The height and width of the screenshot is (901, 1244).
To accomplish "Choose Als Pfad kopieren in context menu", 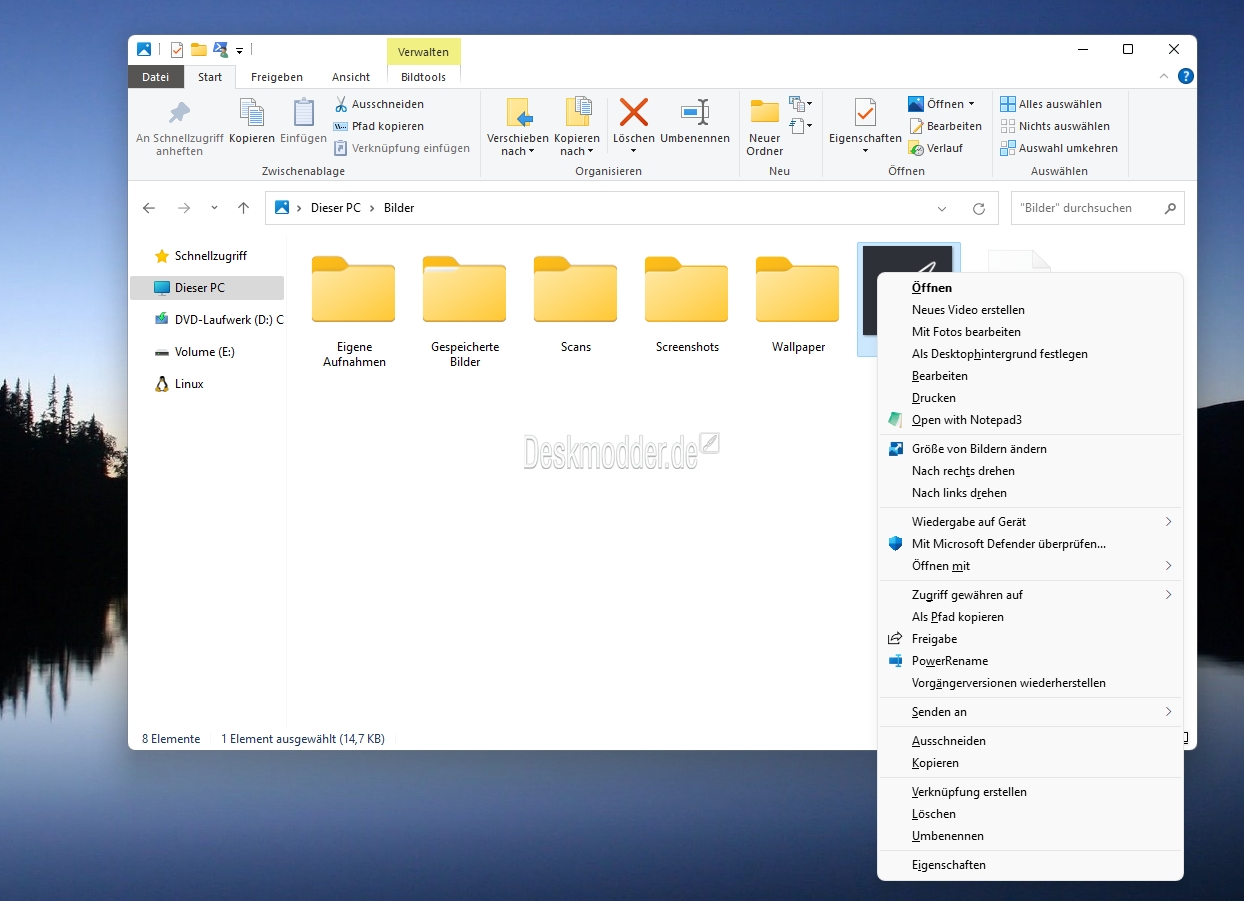I will (1030, 617).
